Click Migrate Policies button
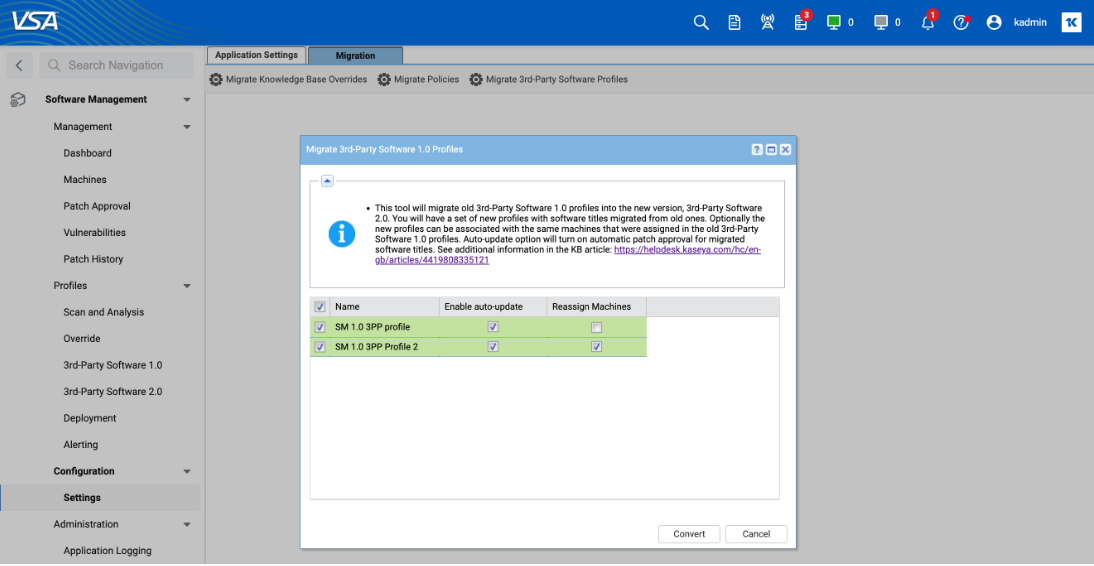 click(x=426, y=80)
